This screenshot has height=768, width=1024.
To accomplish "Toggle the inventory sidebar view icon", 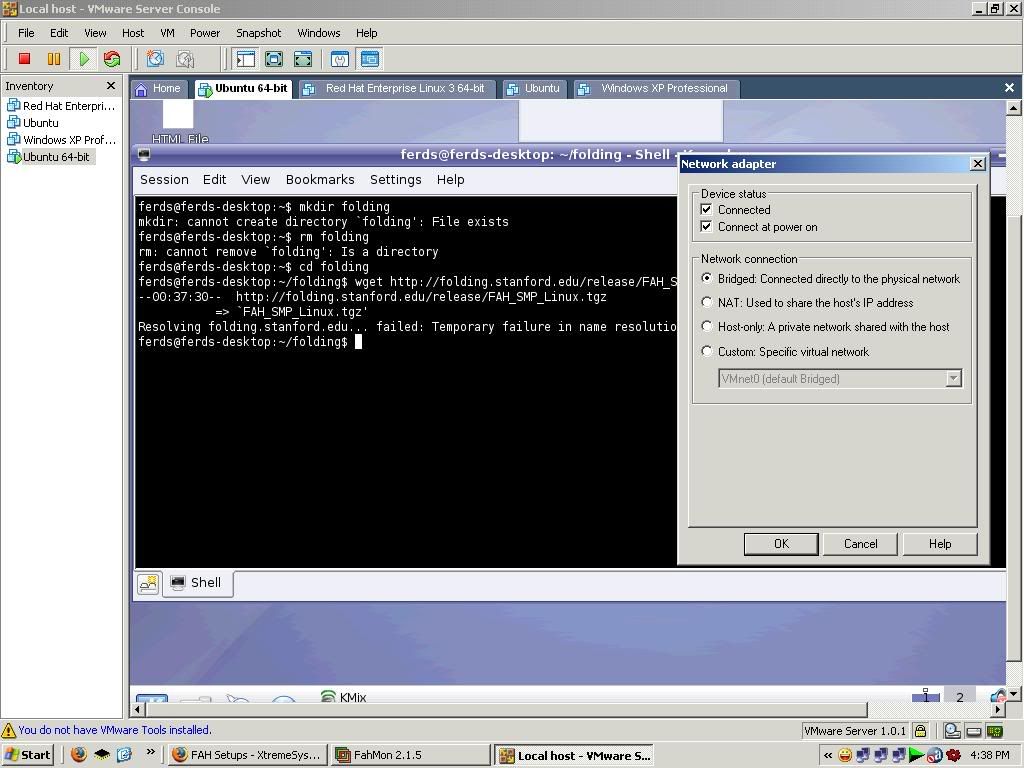I will (x=246, y=59).
